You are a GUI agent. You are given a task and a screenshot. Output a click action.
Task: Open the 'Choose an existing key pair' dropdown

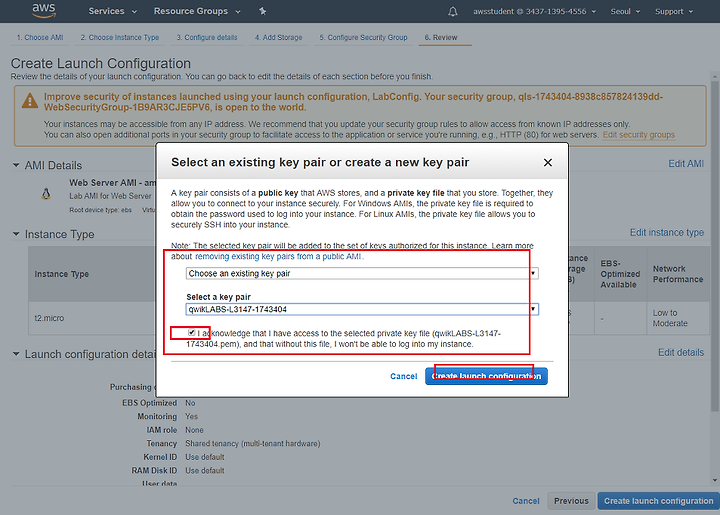pyautogui.click(x=362, y=274)
